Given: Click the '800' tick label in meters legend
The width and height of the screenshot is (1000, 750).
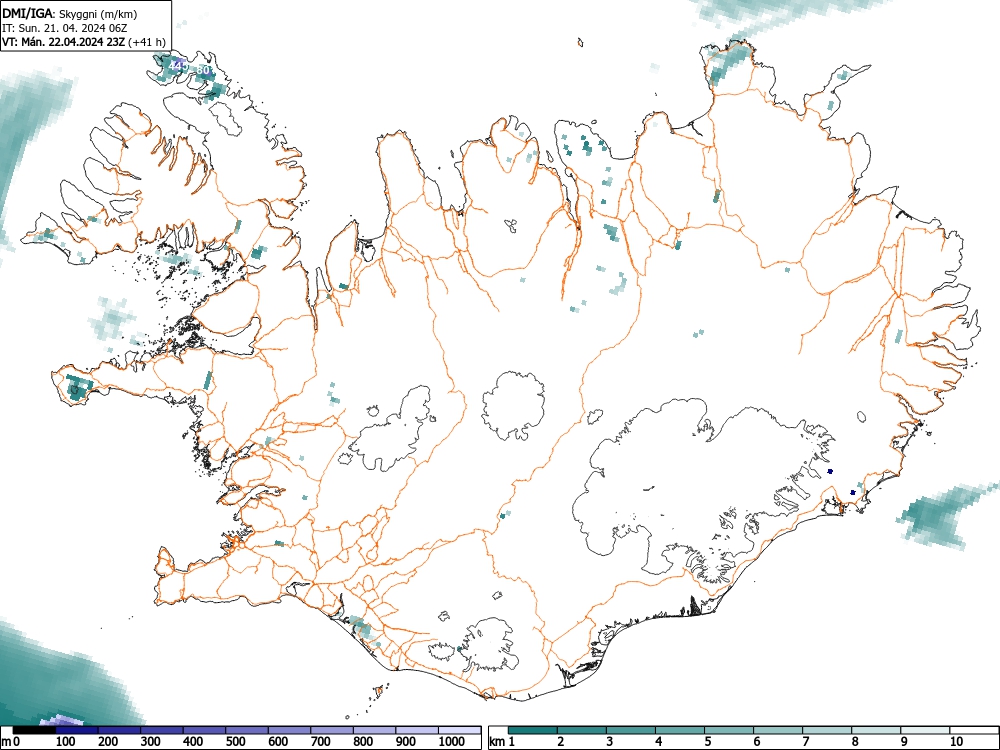Looking at the screenshot, I should click(363, 742).
